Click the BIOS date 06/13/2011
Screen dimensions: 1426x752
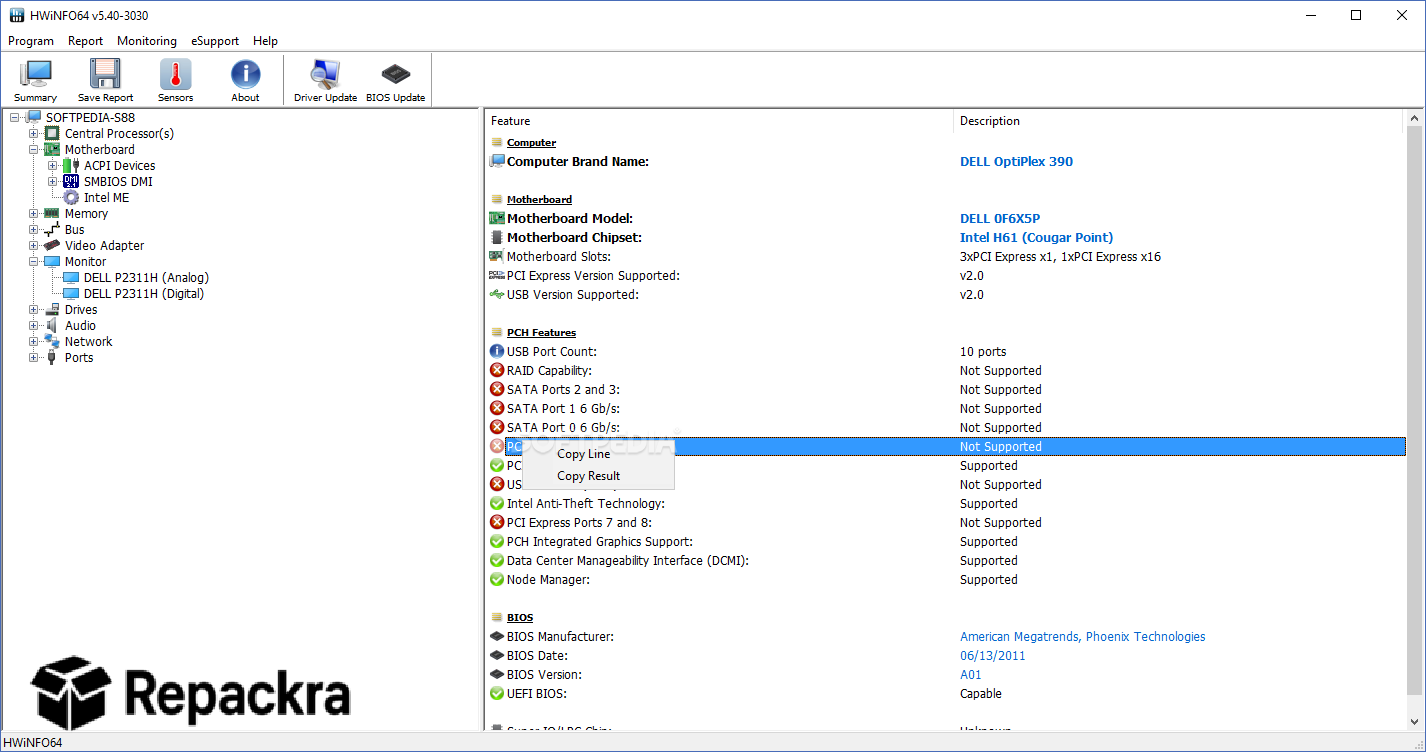pos(992,656)
